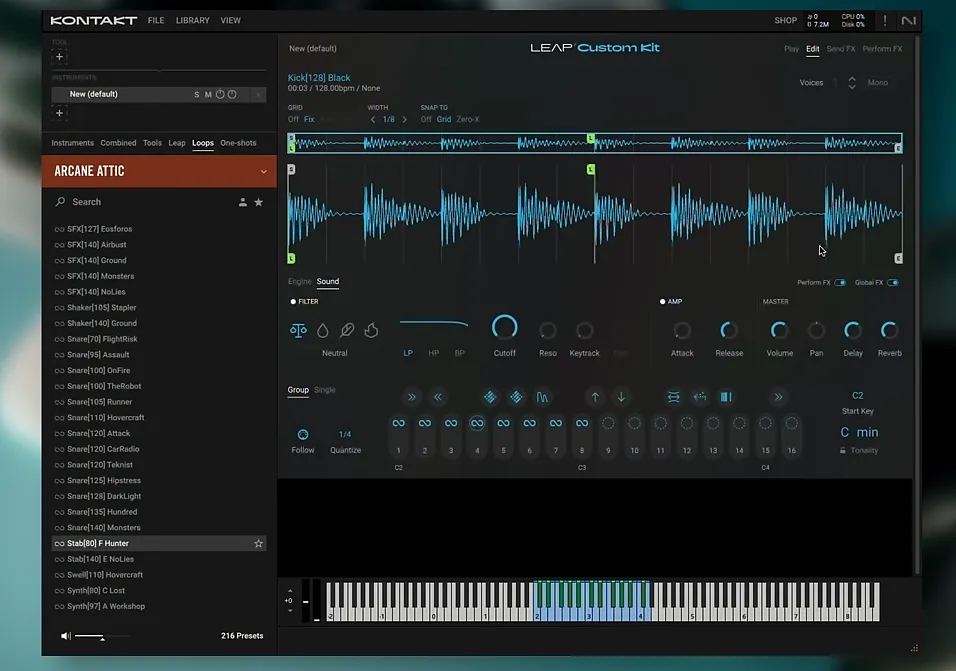Viewport: 956px width, 671px height.
Task: Click the loop icon on pad 4
Action: [x=477, y=424]
